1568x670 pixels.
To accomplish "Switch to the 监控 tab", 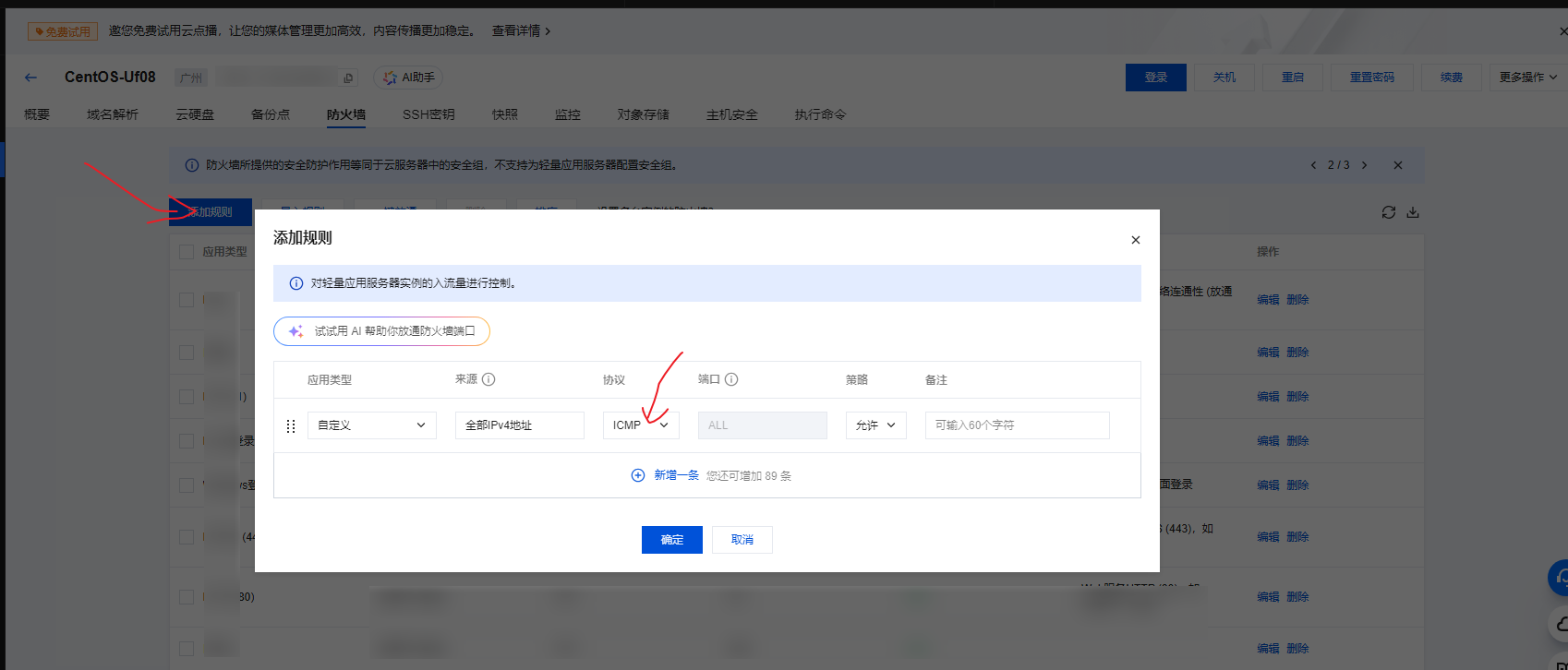I will (568, 114).
